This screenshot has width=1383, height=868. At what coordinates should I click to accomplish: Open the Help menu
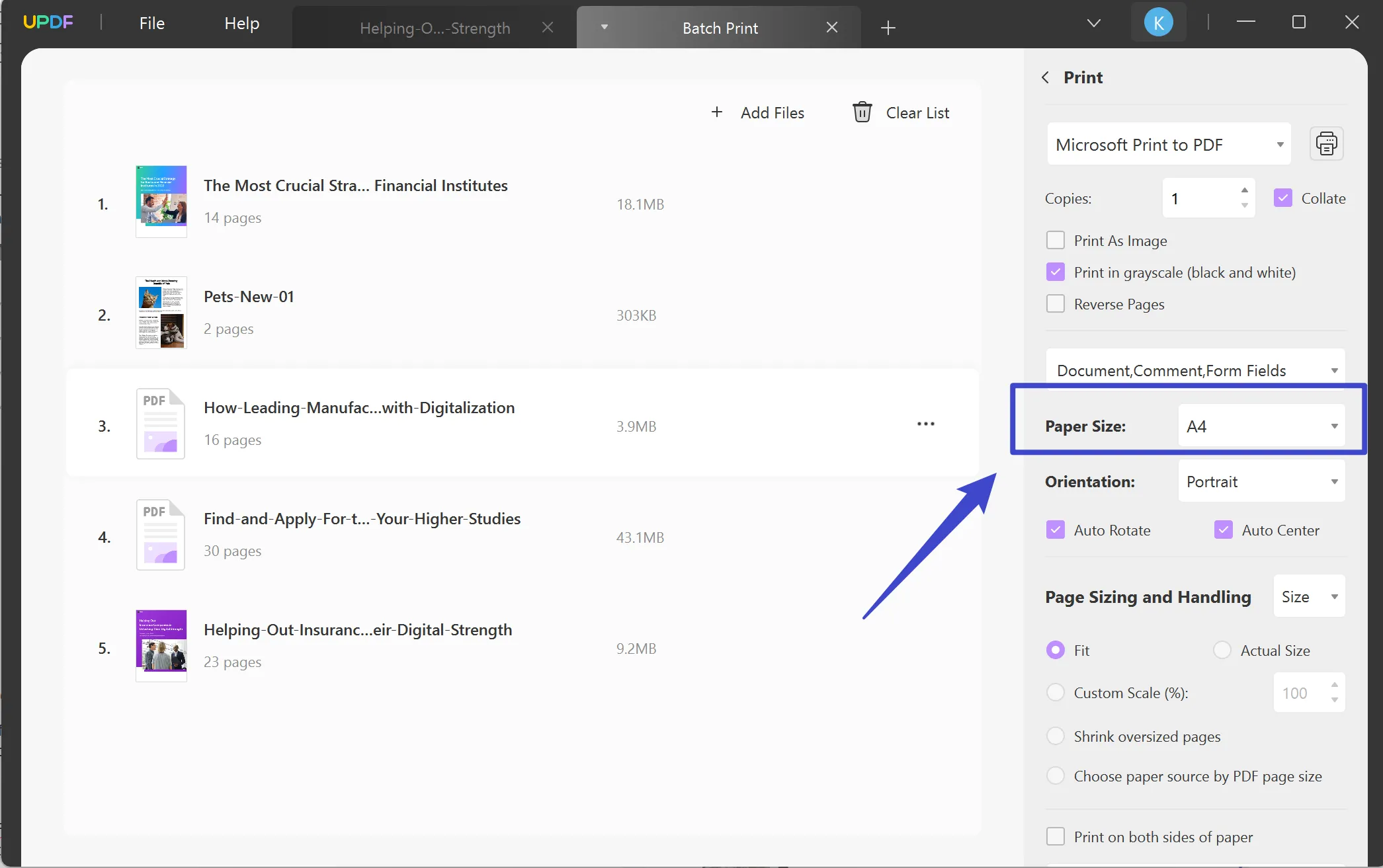click(x=242, y=22)
